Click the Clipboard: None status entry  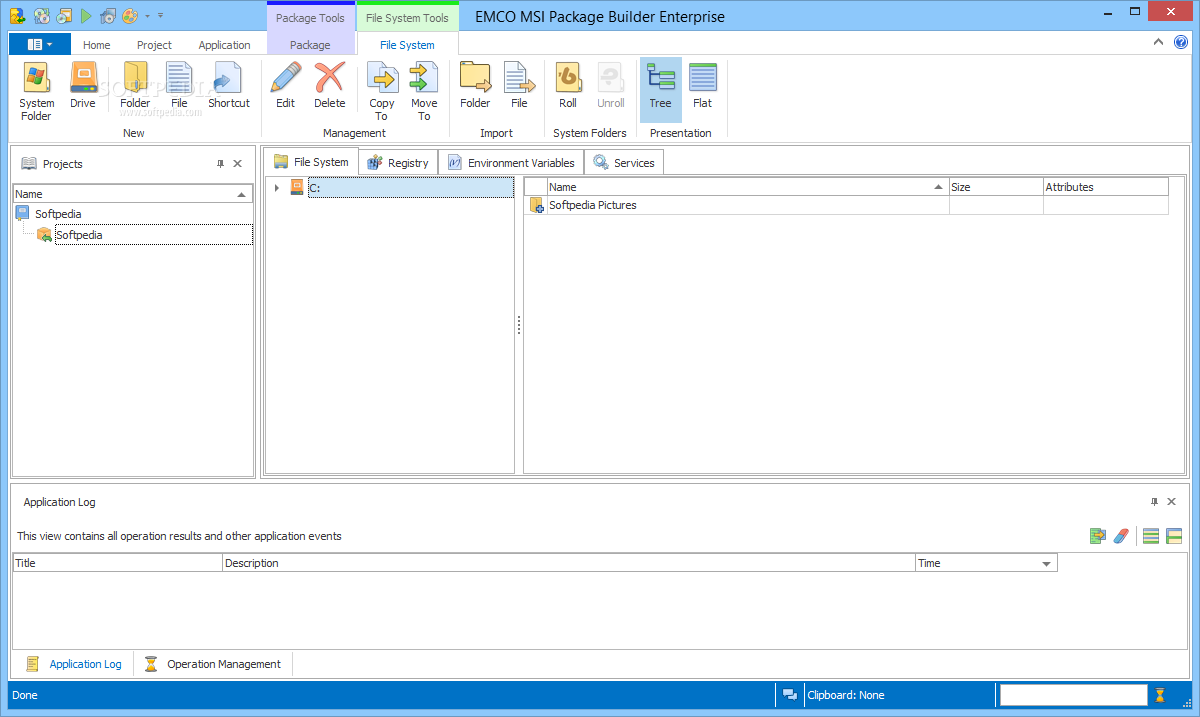click(845, 695)
